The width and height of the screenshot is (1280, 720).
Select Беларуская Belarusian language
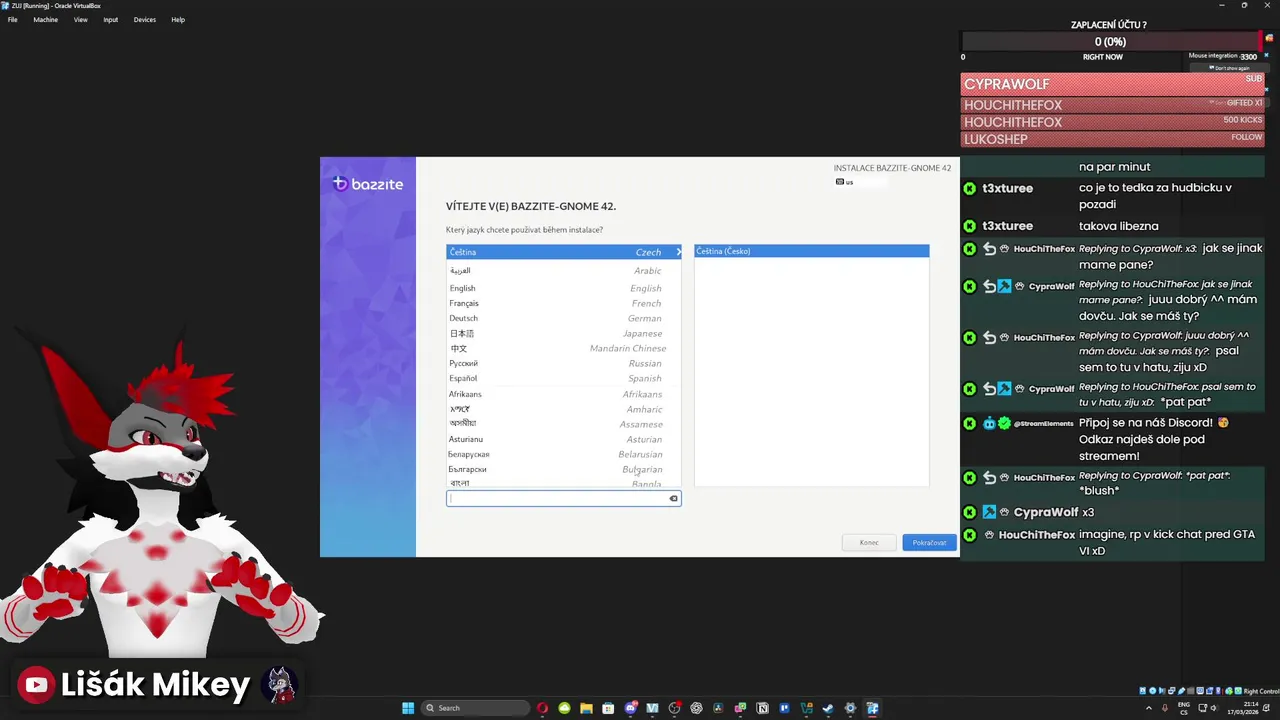(x=563, y=454)
